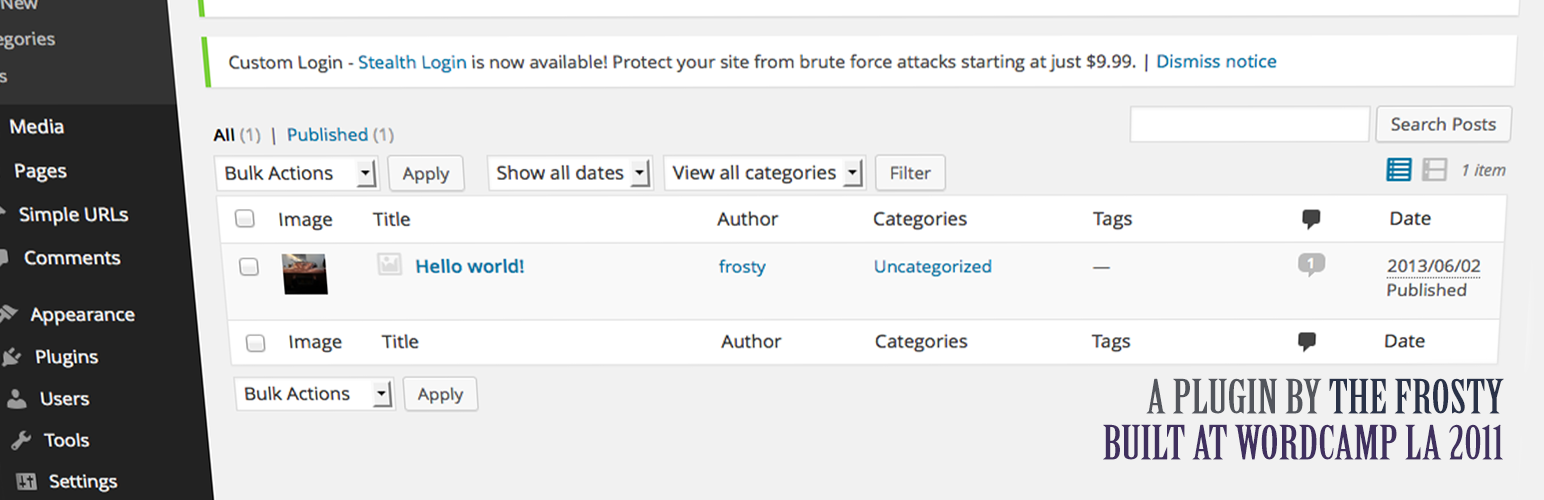Check the select-all checkbox in table header
The width and height of the screenshot is (1544, 500).
click(245, 219)
